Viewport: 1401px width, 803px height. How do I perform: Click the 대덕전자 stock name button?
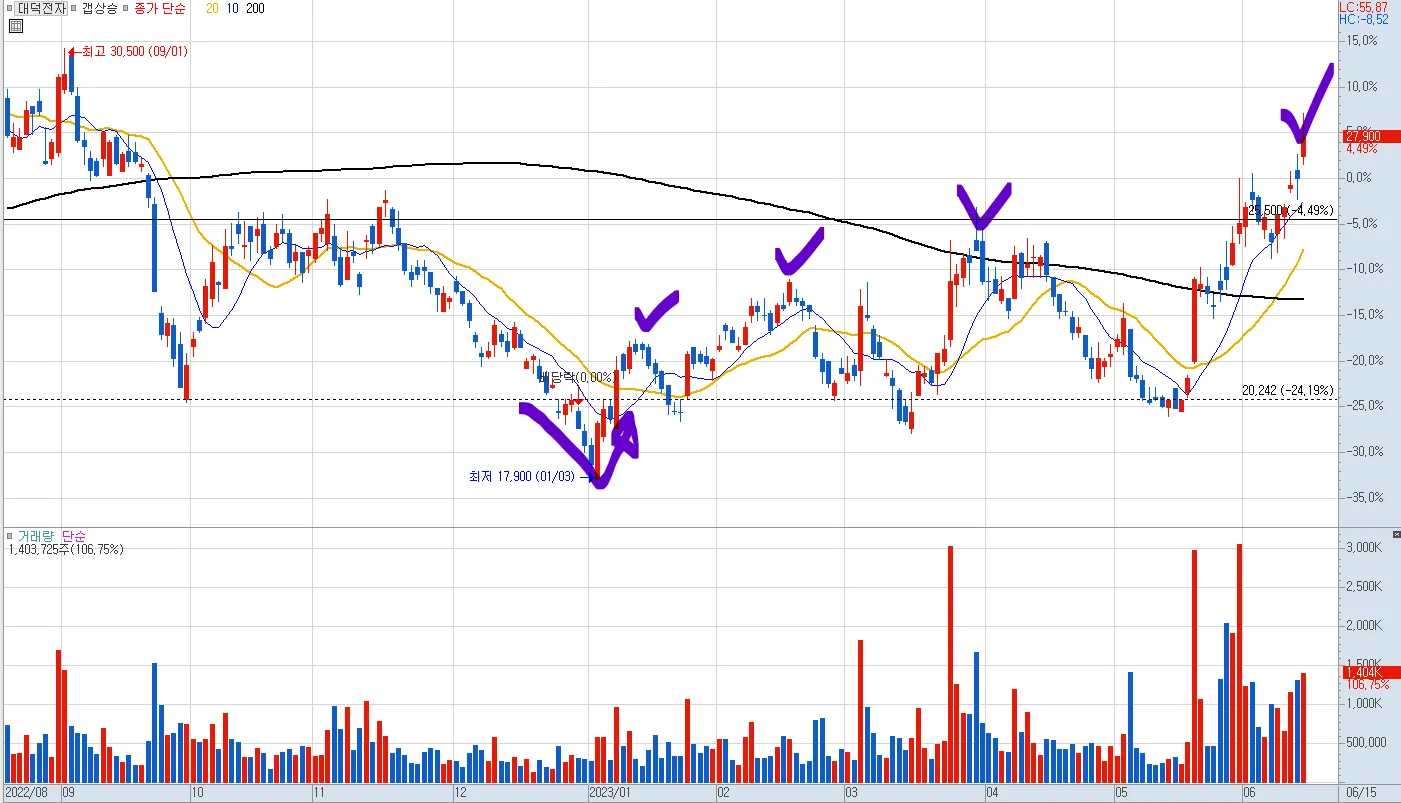pyautogui.click(x=41, y=8)
